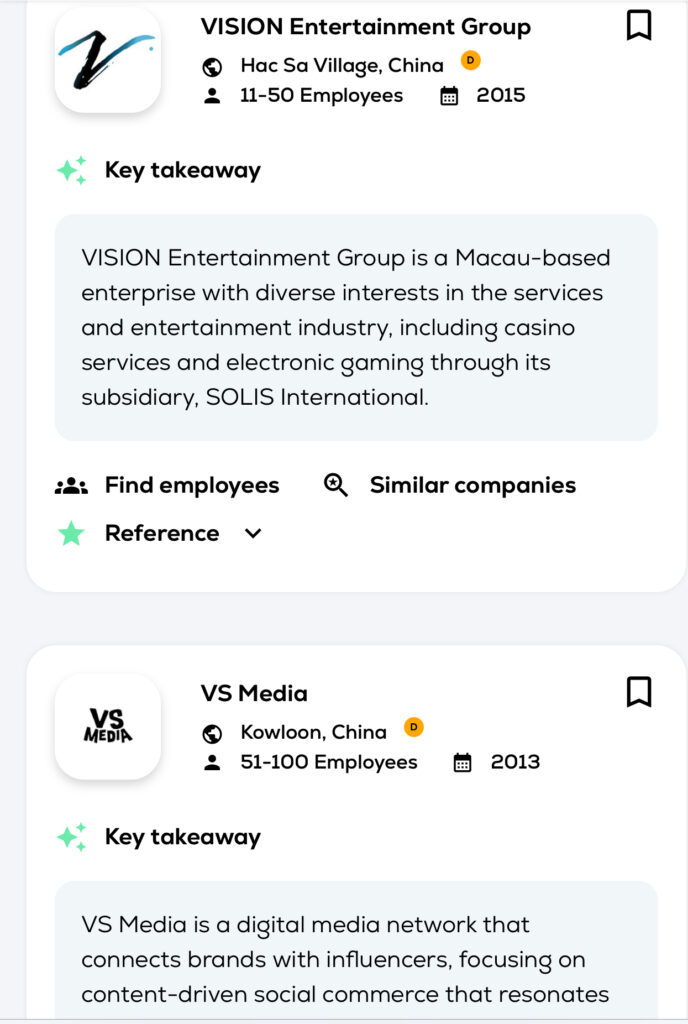This screenshot has width=688, height=1024.
Task: Click the Similar companies magnifier icon
Action: pyautogui.click(x=336, y=486)
